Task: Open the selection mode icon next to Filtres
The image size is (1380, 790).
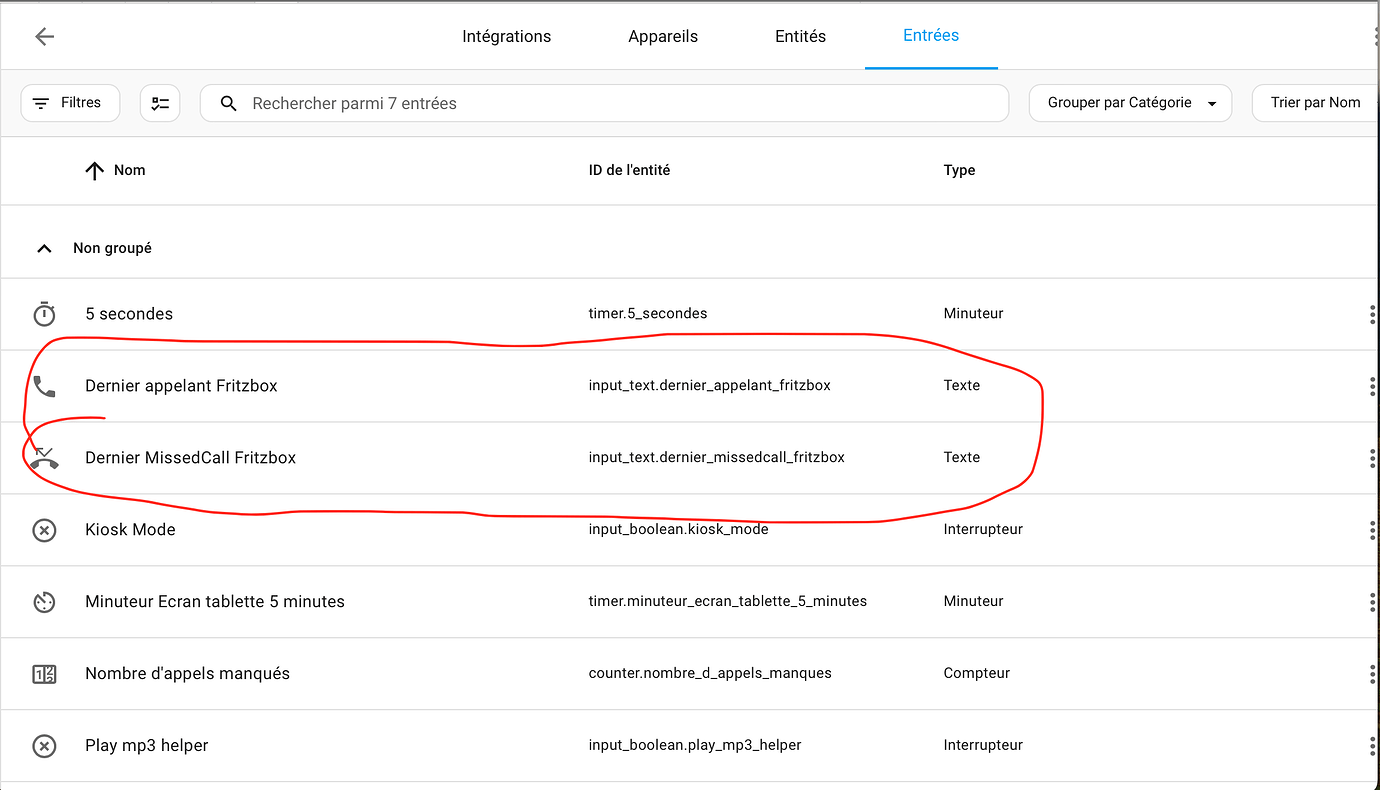Action: (x=160, y=102)
